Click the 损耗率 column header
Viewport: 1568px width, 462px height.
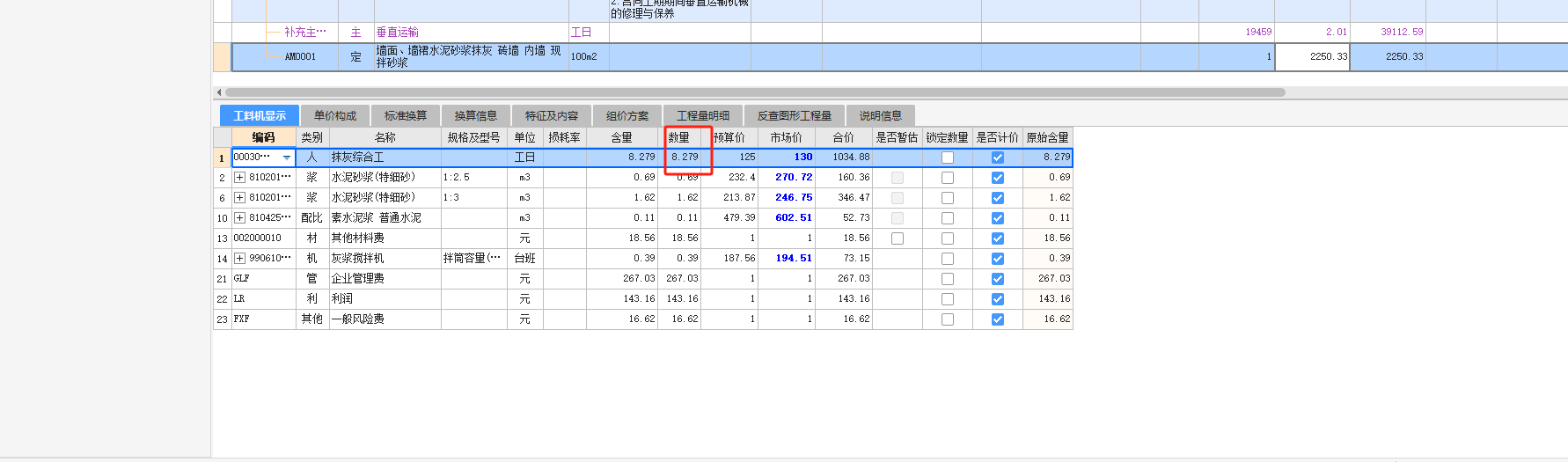565,137
